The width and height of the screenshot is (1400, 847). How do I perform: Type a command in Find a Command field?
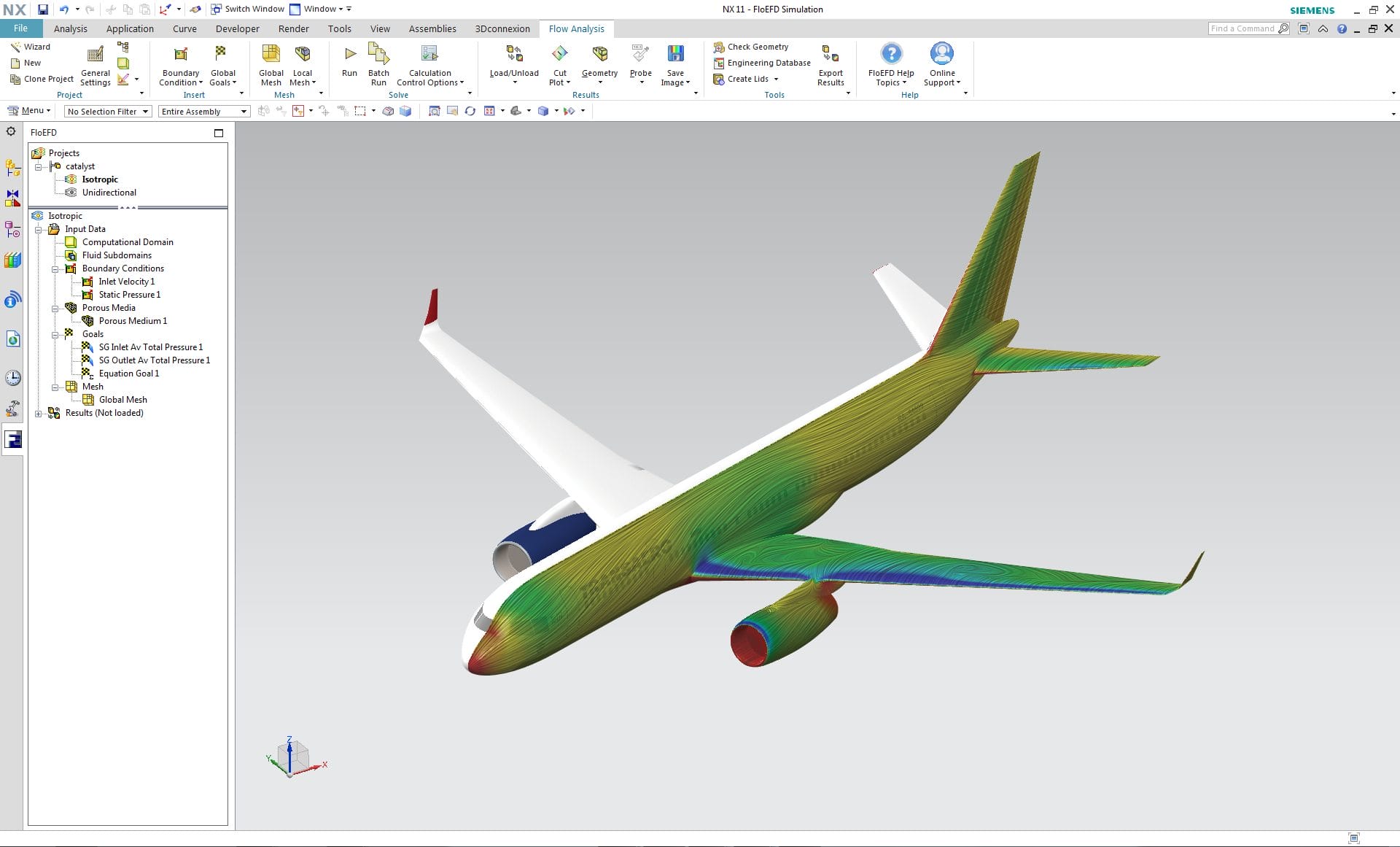tap(1244, 28)
